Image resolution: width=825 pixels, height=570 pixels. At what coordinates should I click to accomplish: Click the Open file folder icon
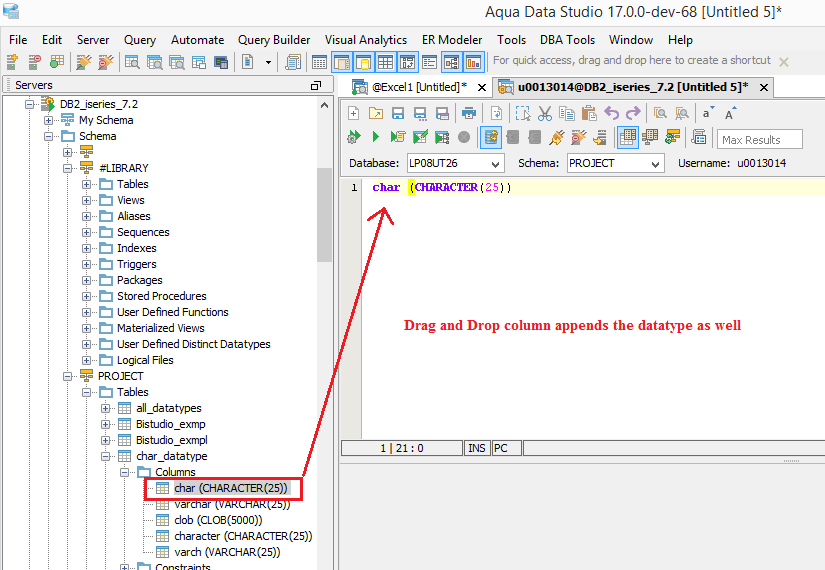point(376,113)
